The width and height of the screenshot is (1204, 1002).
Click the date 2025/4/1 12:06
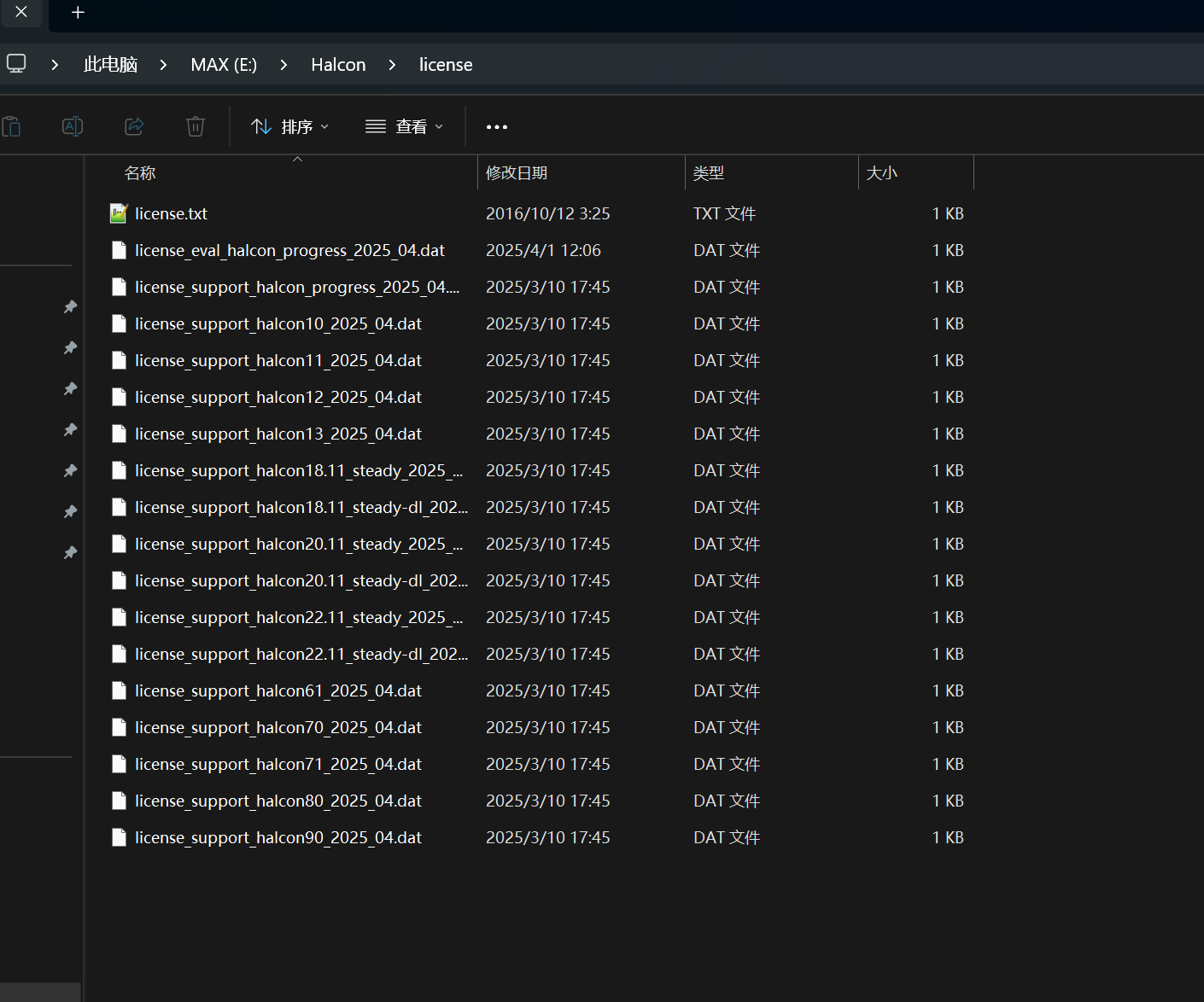coord(543,250)
